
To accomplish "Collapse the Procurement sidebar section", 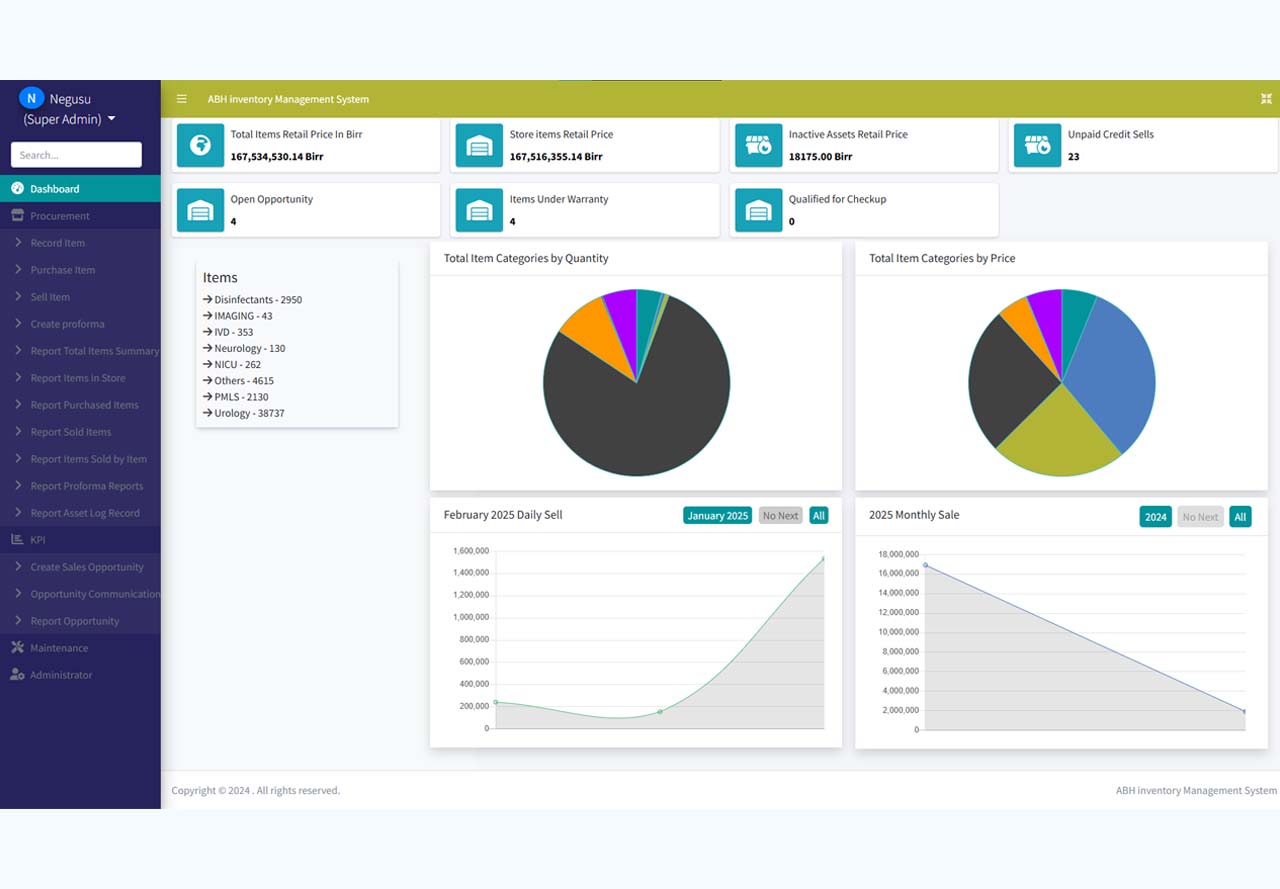I will click(x=59, y=216).
